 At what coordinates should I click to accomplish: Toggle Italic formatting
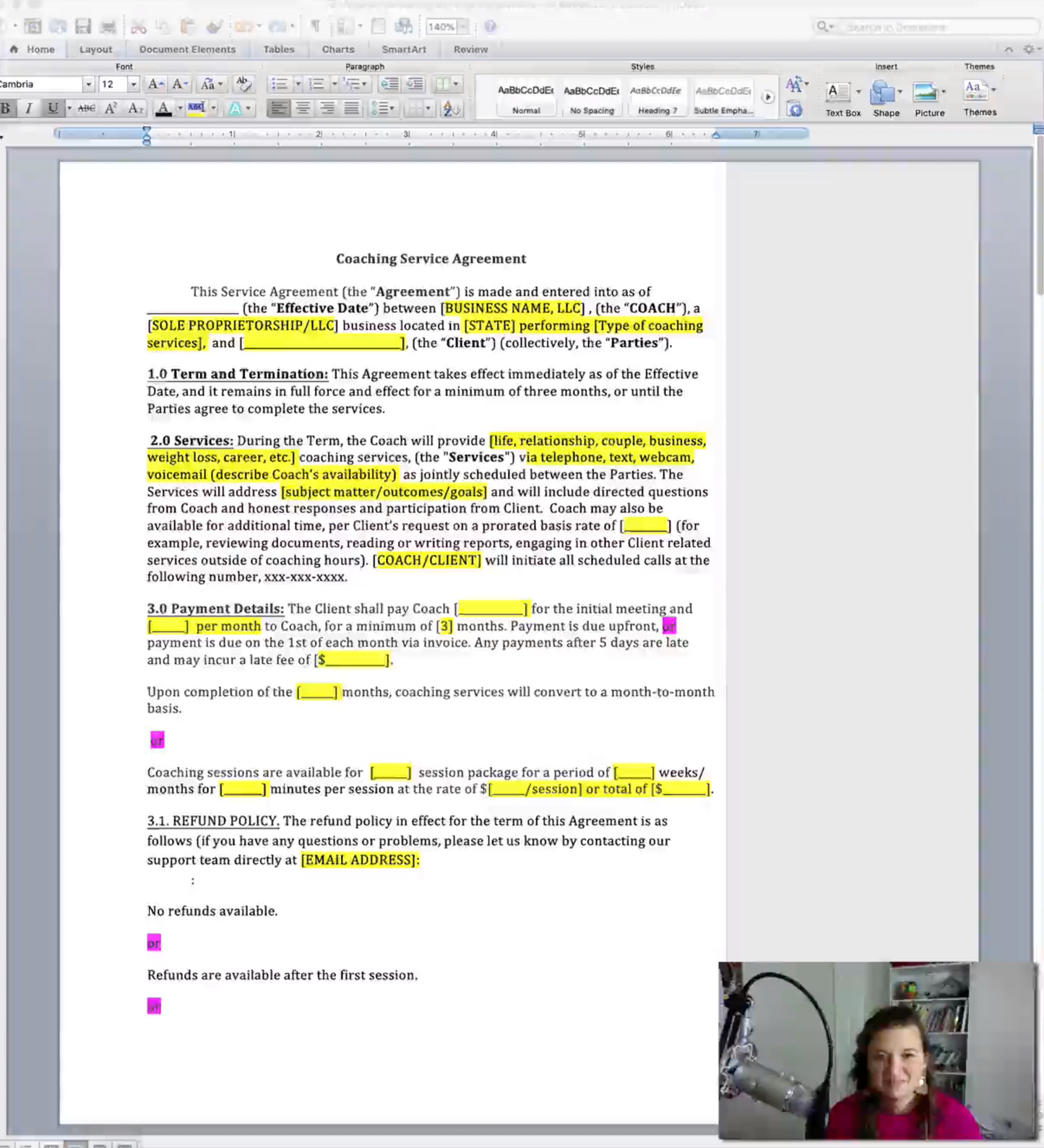tap(29, 108)
